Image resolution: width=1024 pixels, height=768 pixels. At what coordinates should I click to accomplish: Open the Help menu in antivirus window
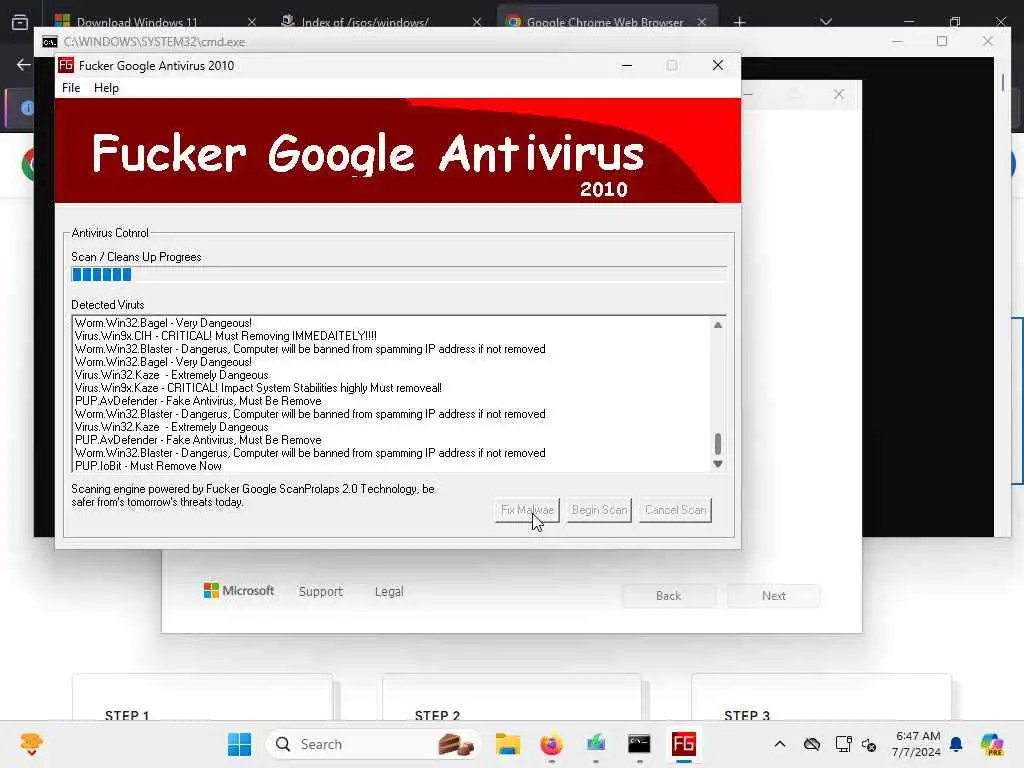[106, 88]
